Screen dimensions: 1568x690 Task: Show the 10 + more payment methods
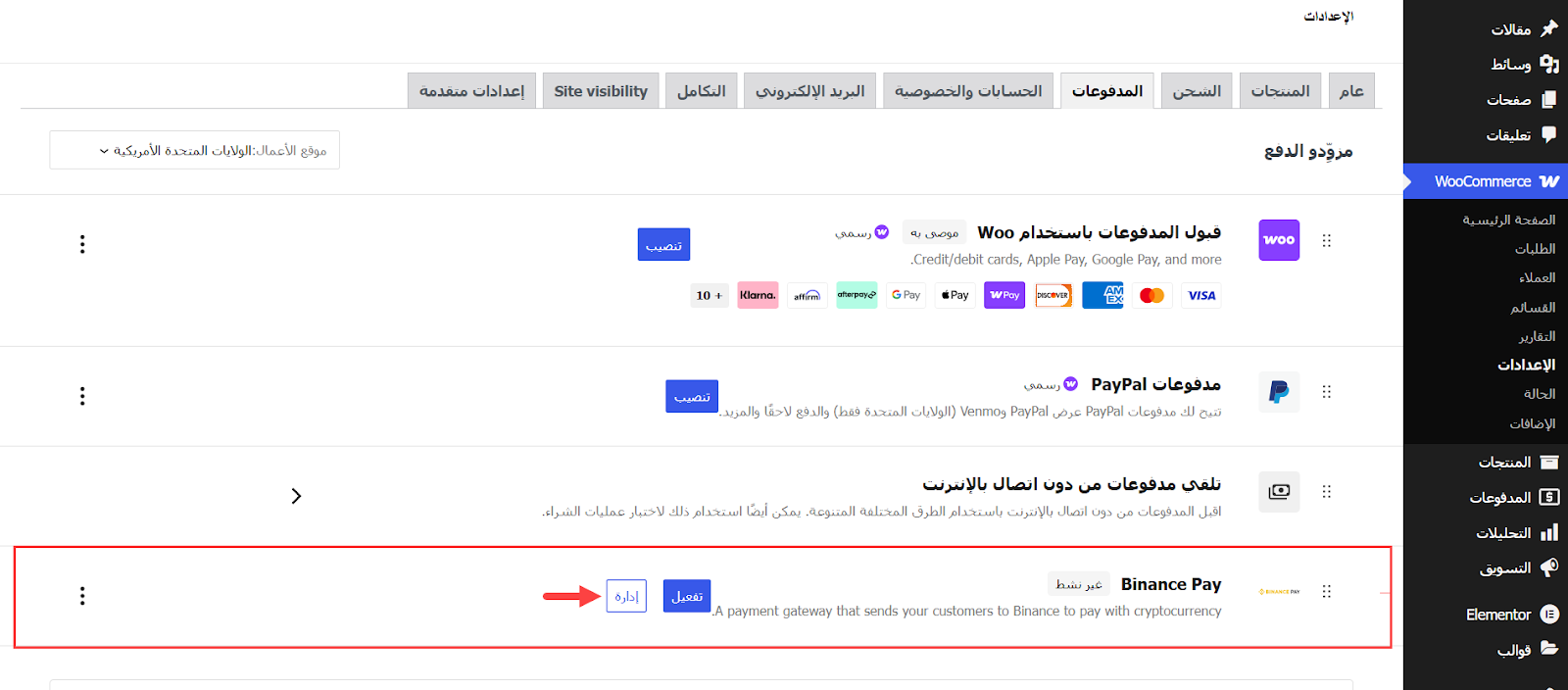(710, 295)
